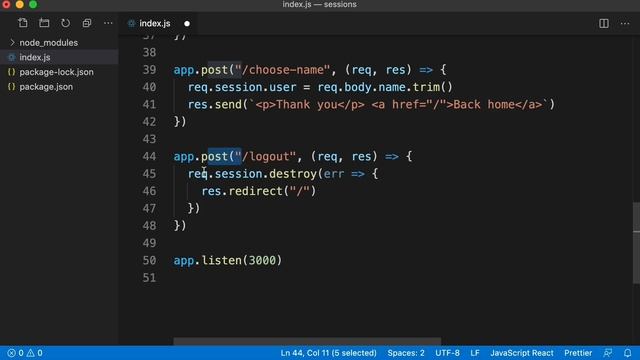The image size is (640, 360).
Task: Click the window title "index.js — sessions"
Action: (x=320, y=4)
